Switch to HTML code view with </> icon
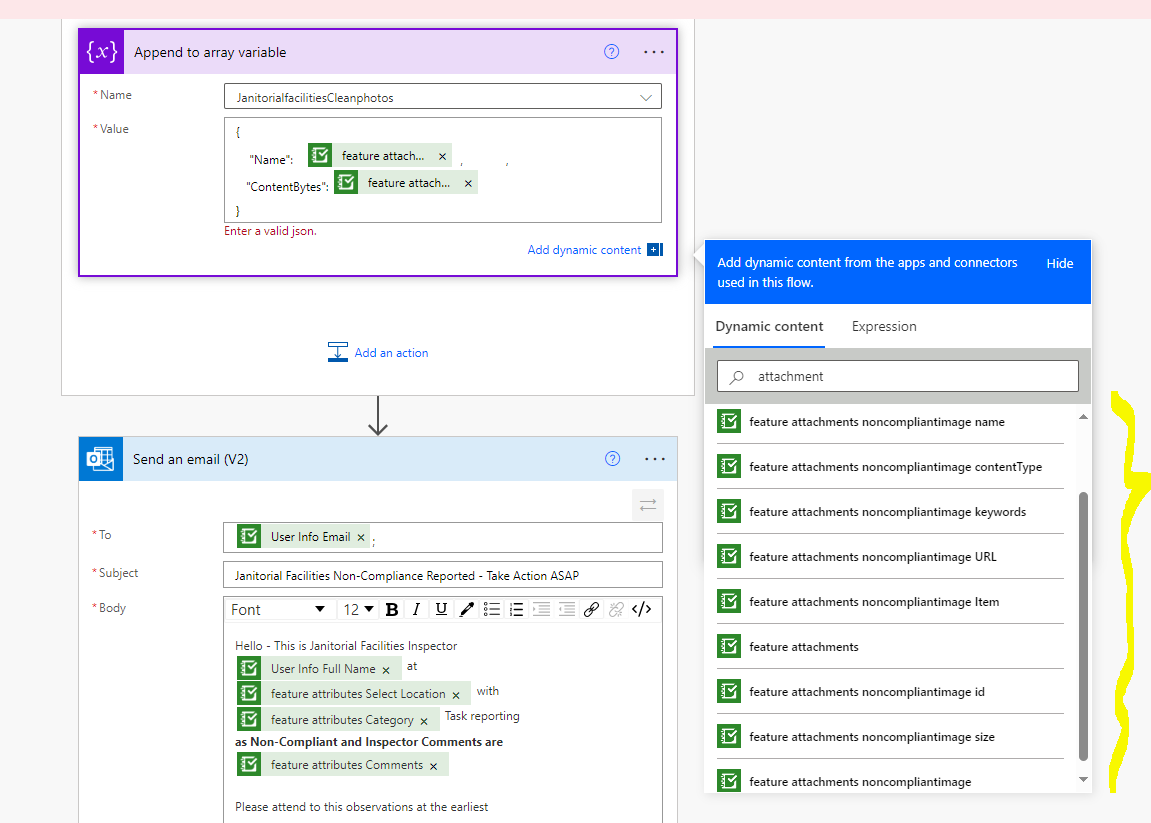The height and width of the screenshot is (823, 1151). click(642, 609)
